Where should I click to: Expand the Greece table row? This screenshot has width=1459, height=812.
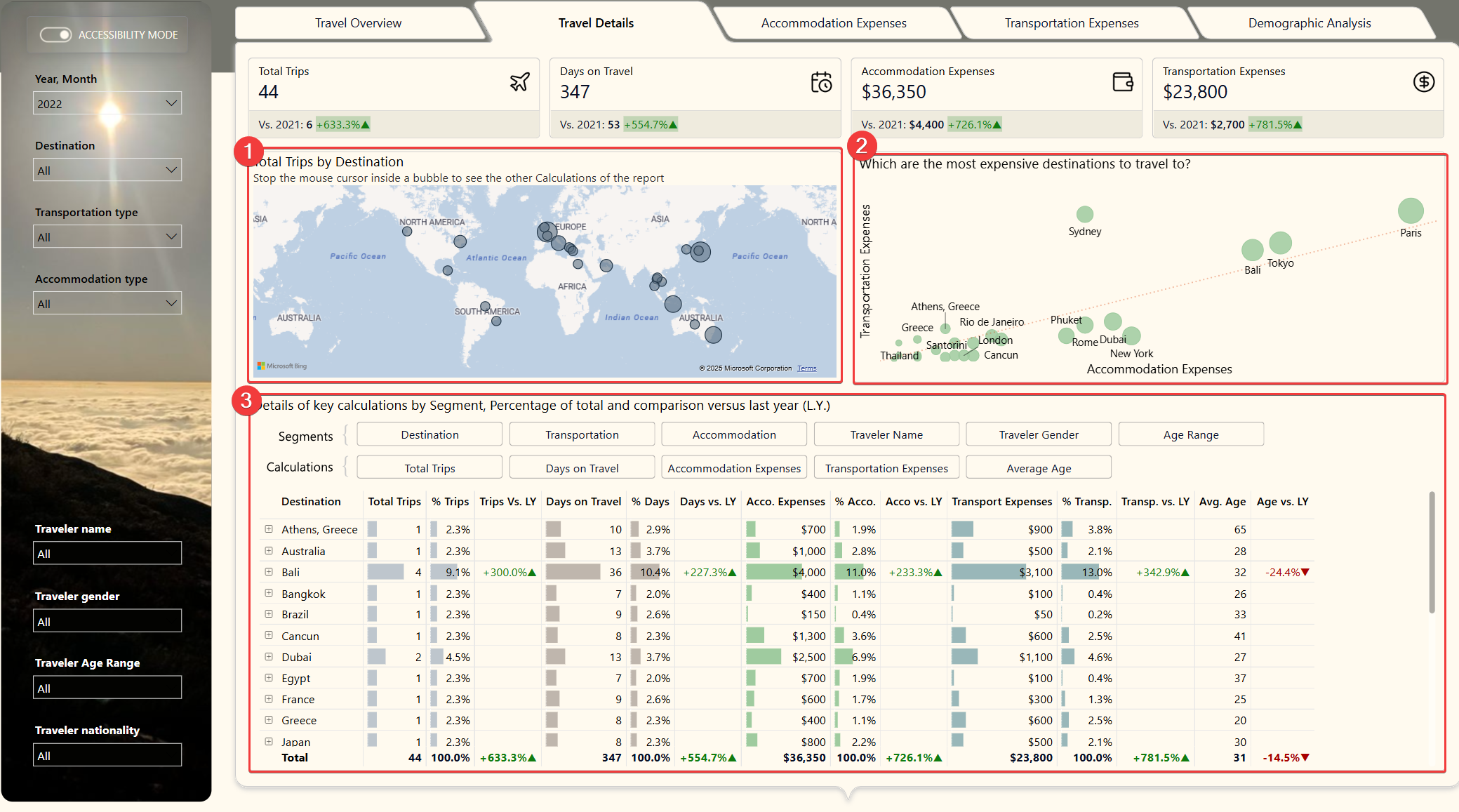(269, 720)
